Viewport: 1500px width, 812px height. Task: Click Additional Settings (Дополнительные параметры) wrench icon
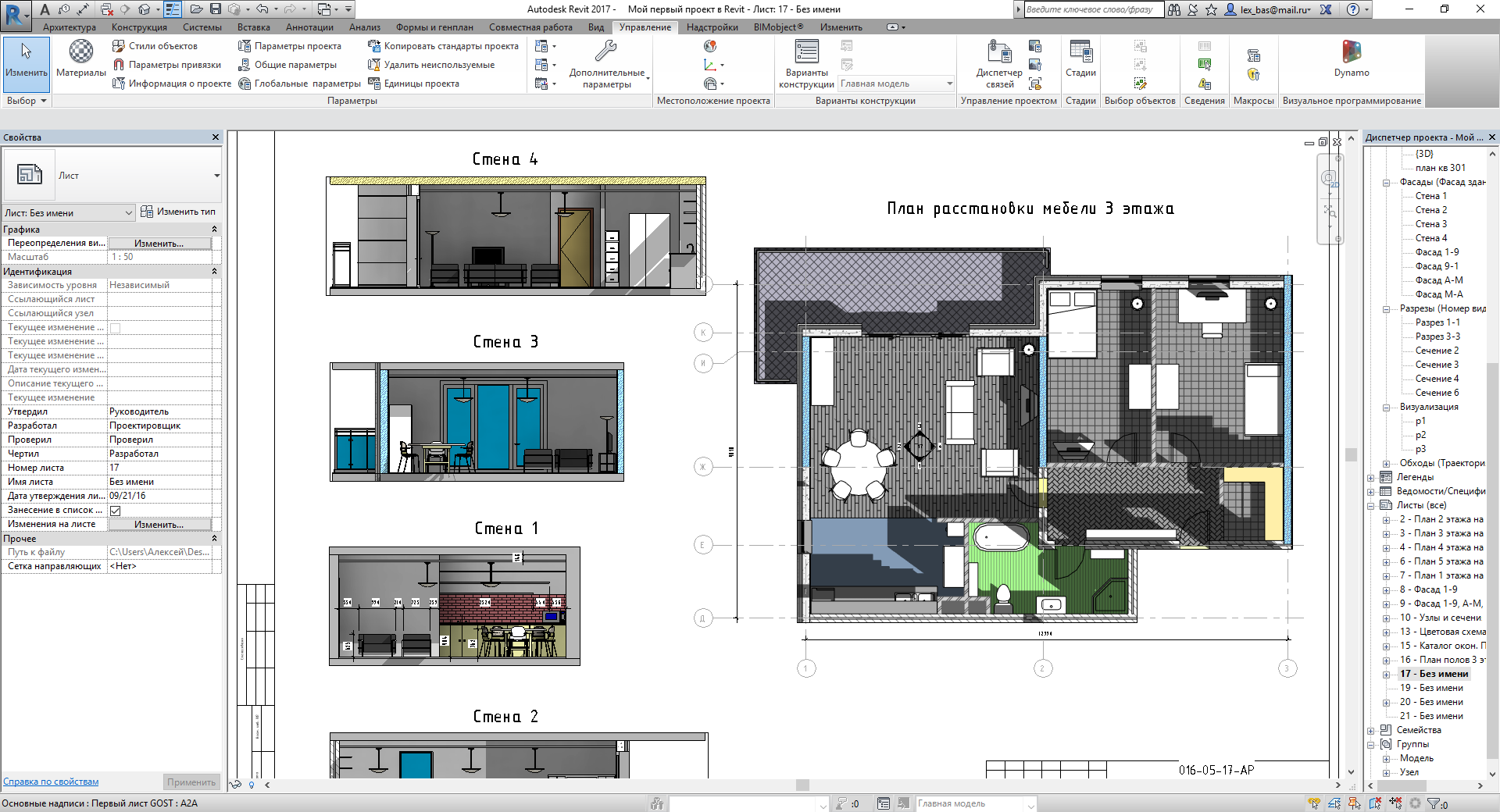coord(606,53)
